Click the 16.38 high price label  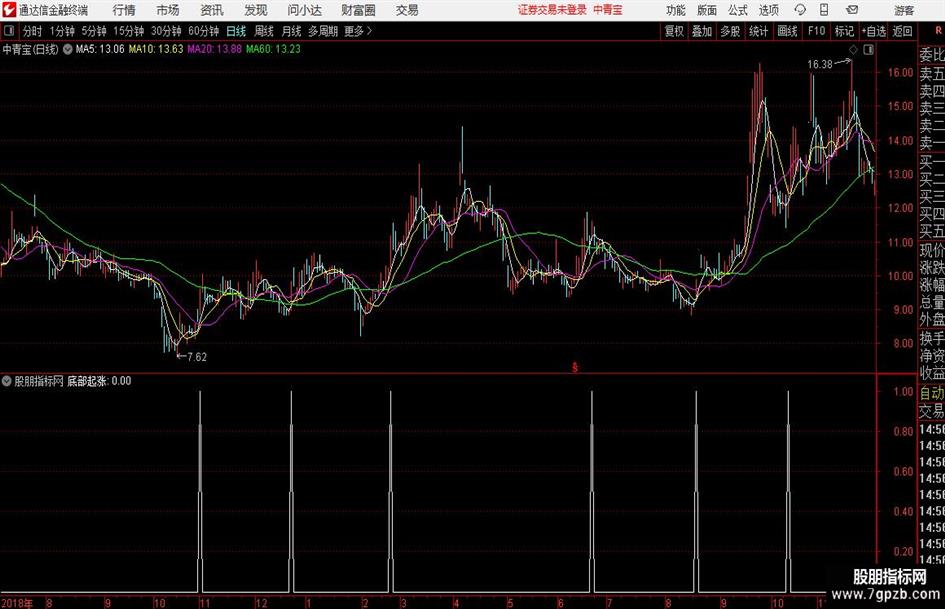[x=820, y=65]
